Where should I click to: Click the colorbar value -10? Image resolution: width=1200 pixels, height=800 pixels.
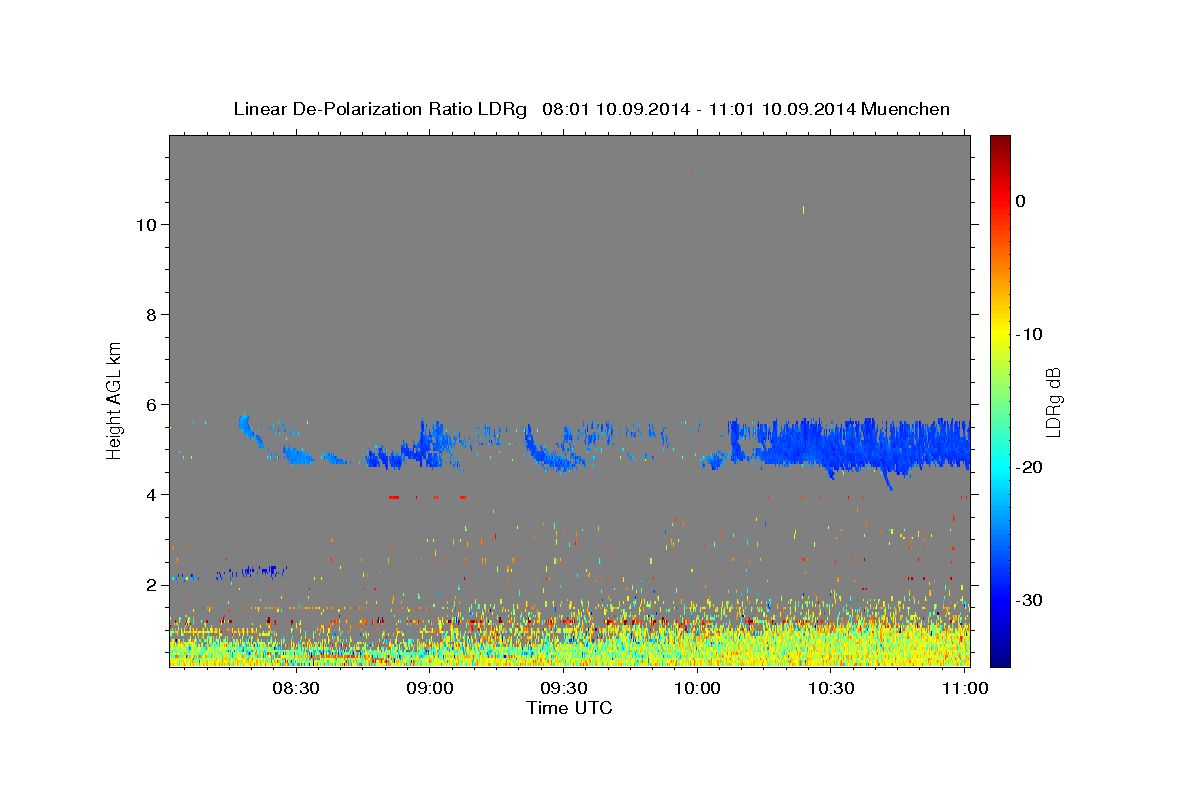coord(1030,334)
